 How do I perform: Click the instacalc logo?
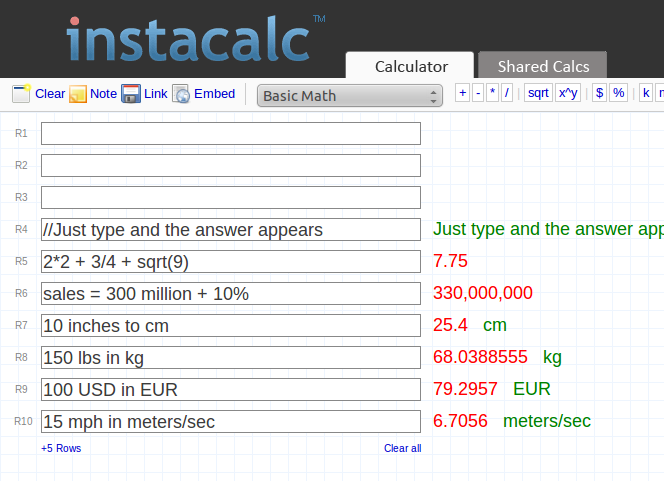190,40
